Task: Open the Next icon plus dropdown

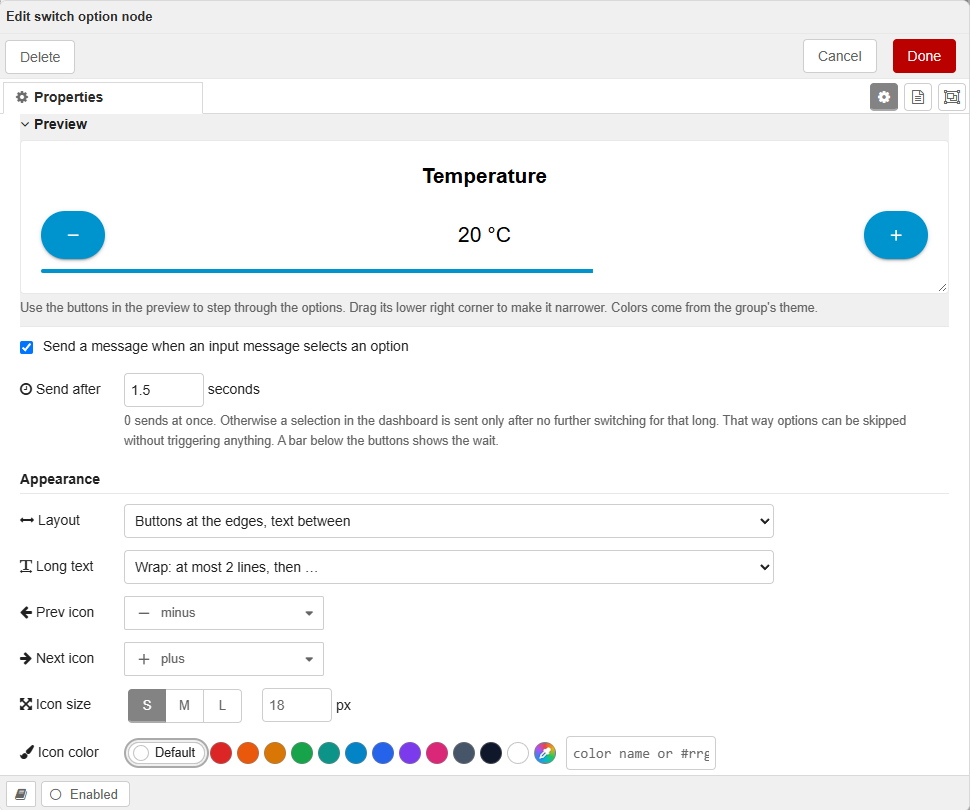Action: pos(224,659)
